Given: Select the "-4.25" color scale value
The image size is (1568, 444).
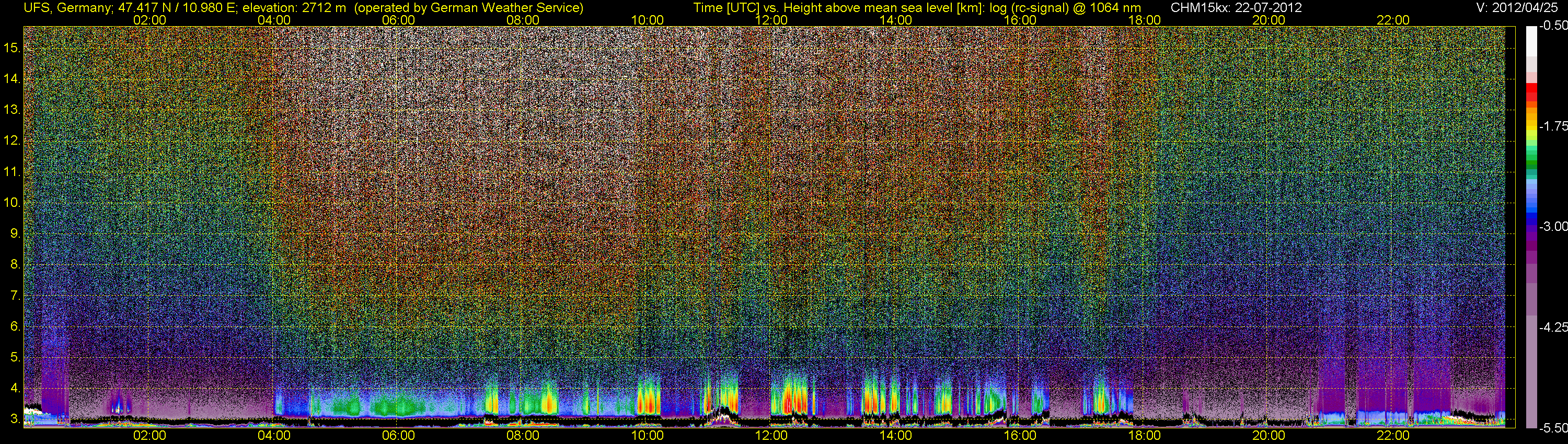Looking at the screenshot, I should click(x=1553, y=327).
